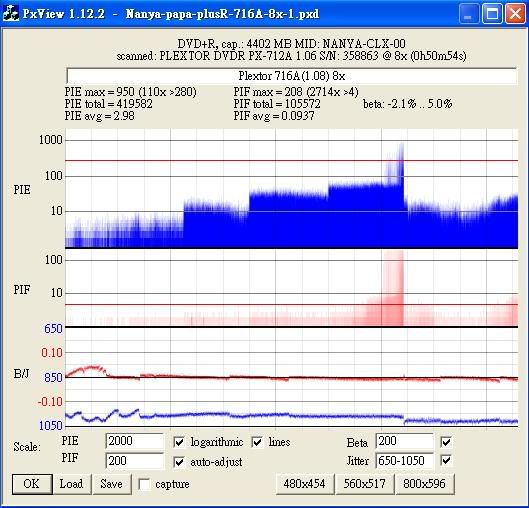Click the Load button
Screen dimensions: 529x508
pyautogui.click(x=72, y=484)
